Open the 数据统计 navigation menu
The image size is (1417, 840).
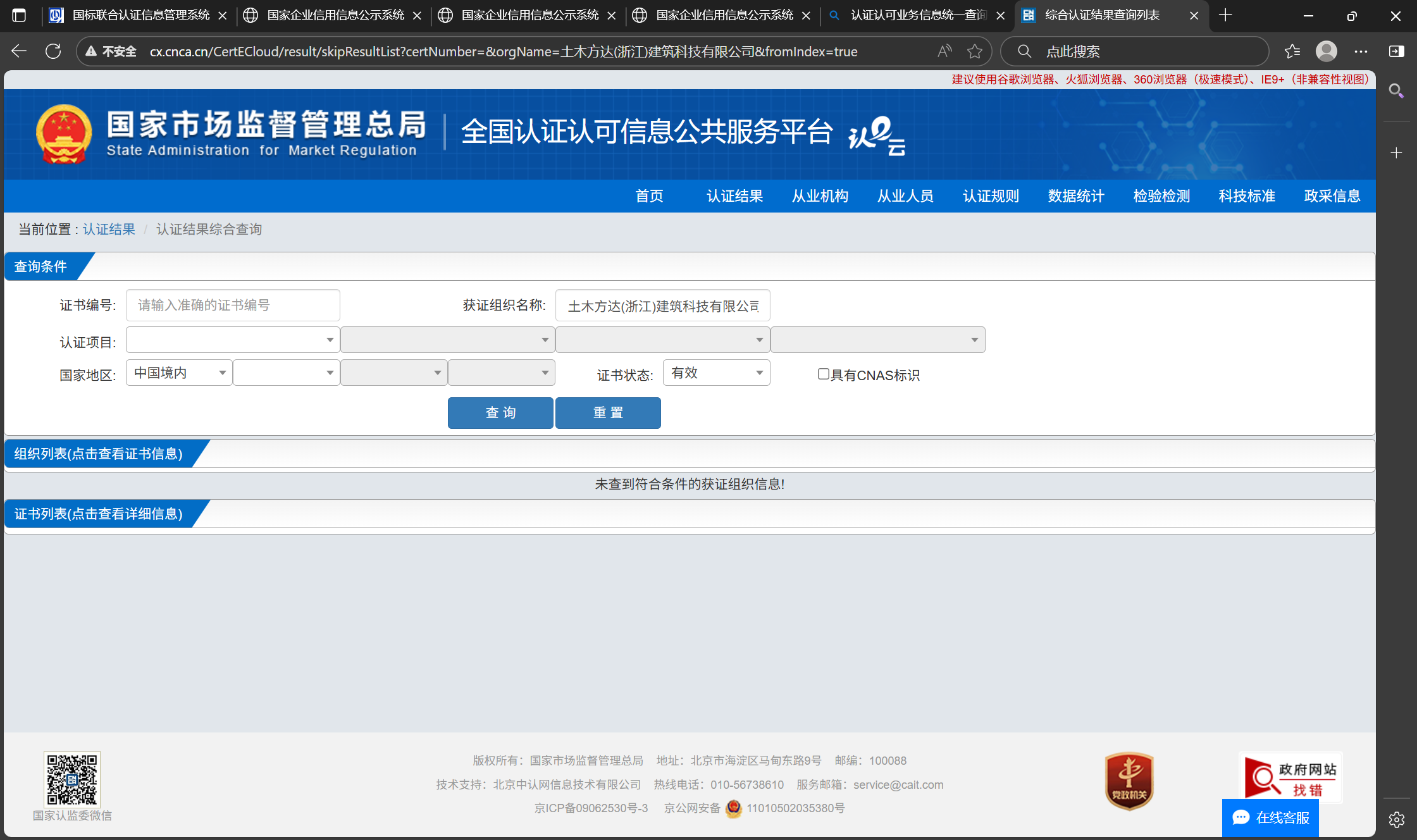(x=1076, y=196)
